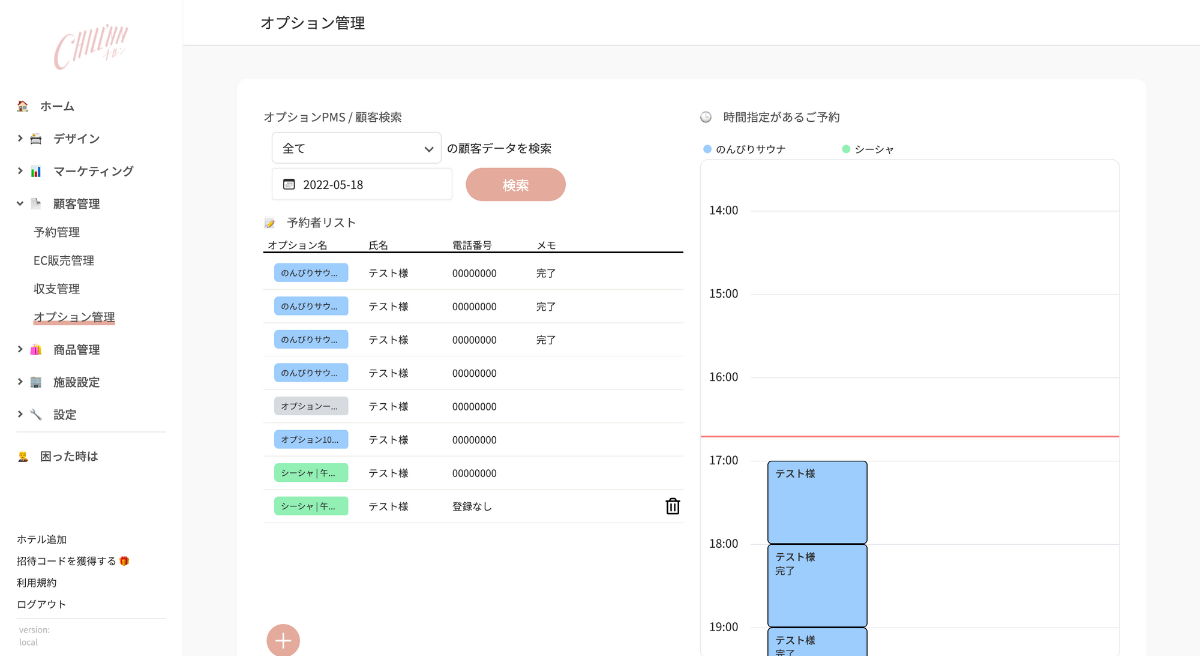Select 収支管理 from the sidebar
This screenshot has width=1200, height=656.
pyautogui.click(x=56, y=289)
